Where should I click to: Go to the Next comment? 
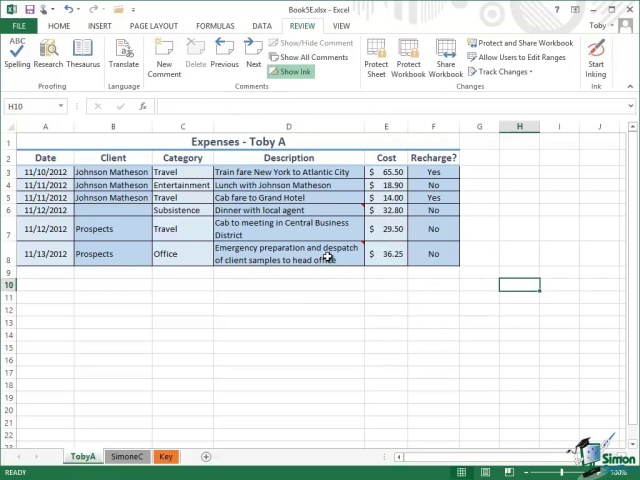coord(253,53)
